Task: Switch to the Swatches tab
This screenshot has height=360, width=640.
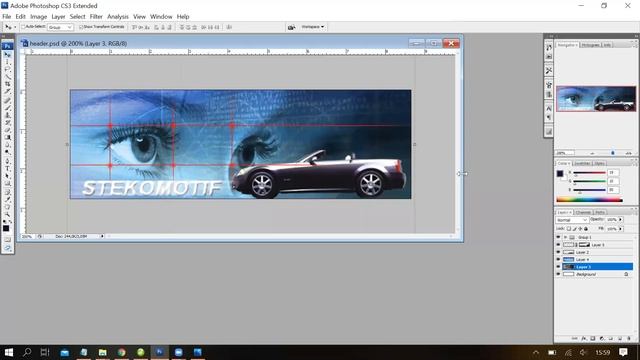Action: click(582, 163)
